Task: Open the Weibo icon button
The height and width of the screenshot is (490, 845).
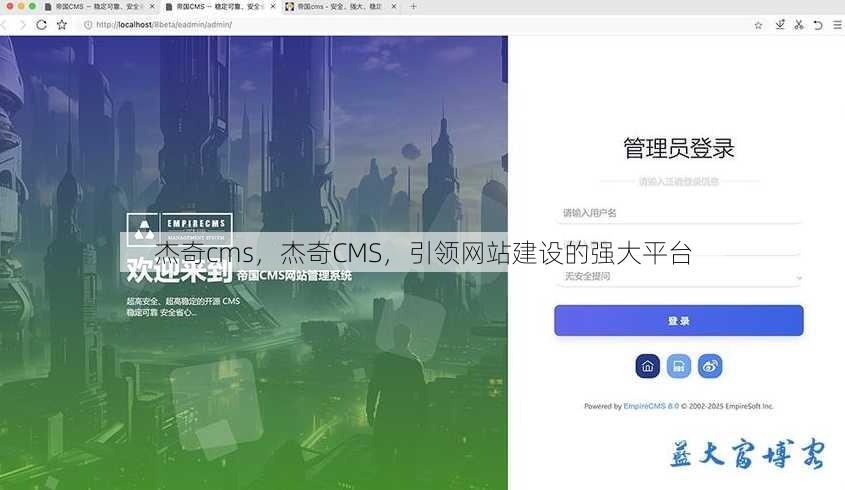Action: pyautogui.click(x=710, y=367)
